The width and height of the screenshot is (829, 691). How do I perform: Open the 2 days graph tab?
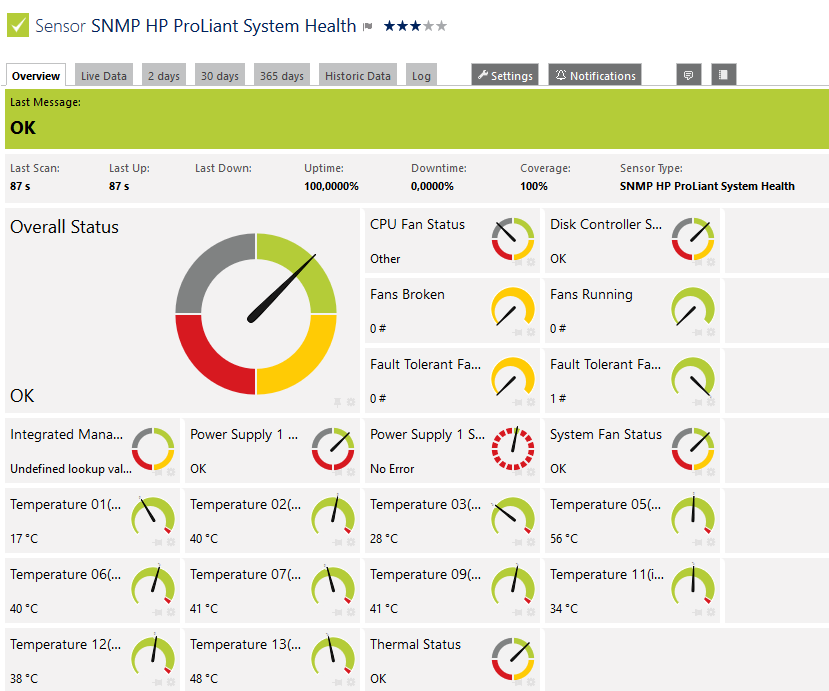(164, 75)
